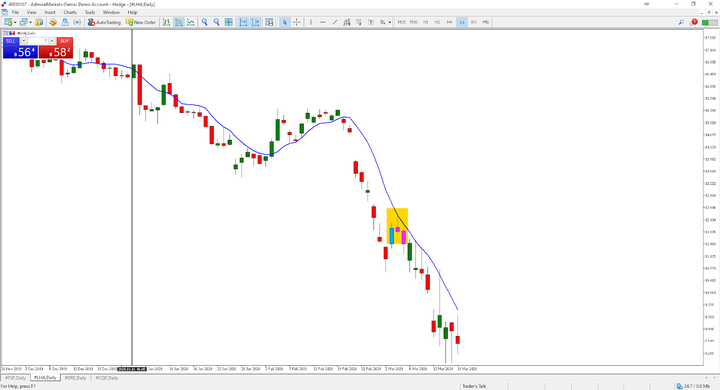Screen dimensions: 720x390
Task: Restore the inner chart window
Action: [709, 12]
